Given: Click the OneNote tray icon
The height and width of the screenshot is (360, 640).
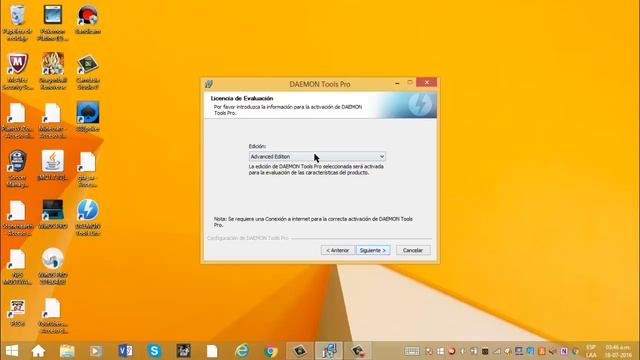Looking at the screenshot, I should pos(564,351).
